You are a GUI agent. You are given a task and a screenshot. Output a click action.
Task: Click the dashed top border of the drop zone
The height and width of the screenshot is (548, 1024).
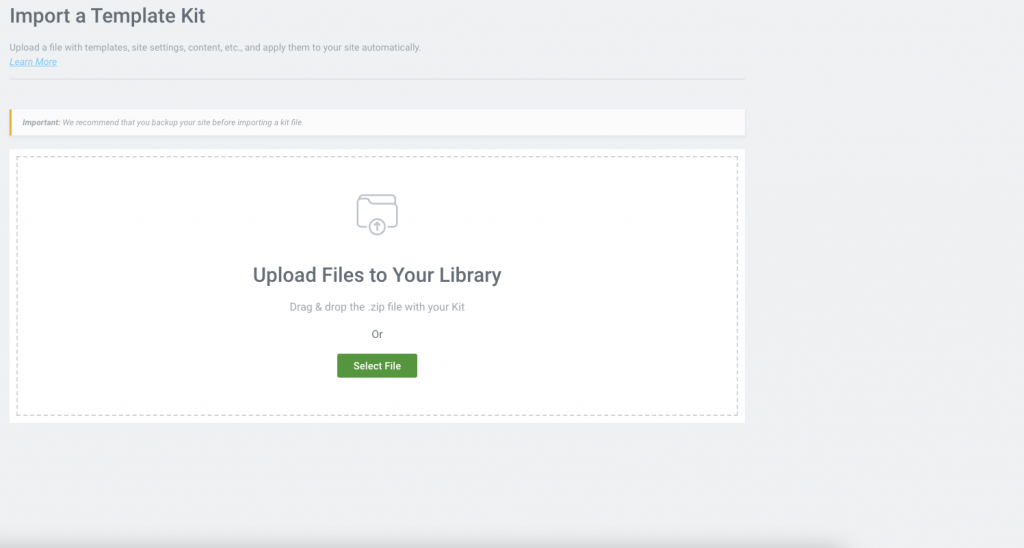tap(377, 156)
